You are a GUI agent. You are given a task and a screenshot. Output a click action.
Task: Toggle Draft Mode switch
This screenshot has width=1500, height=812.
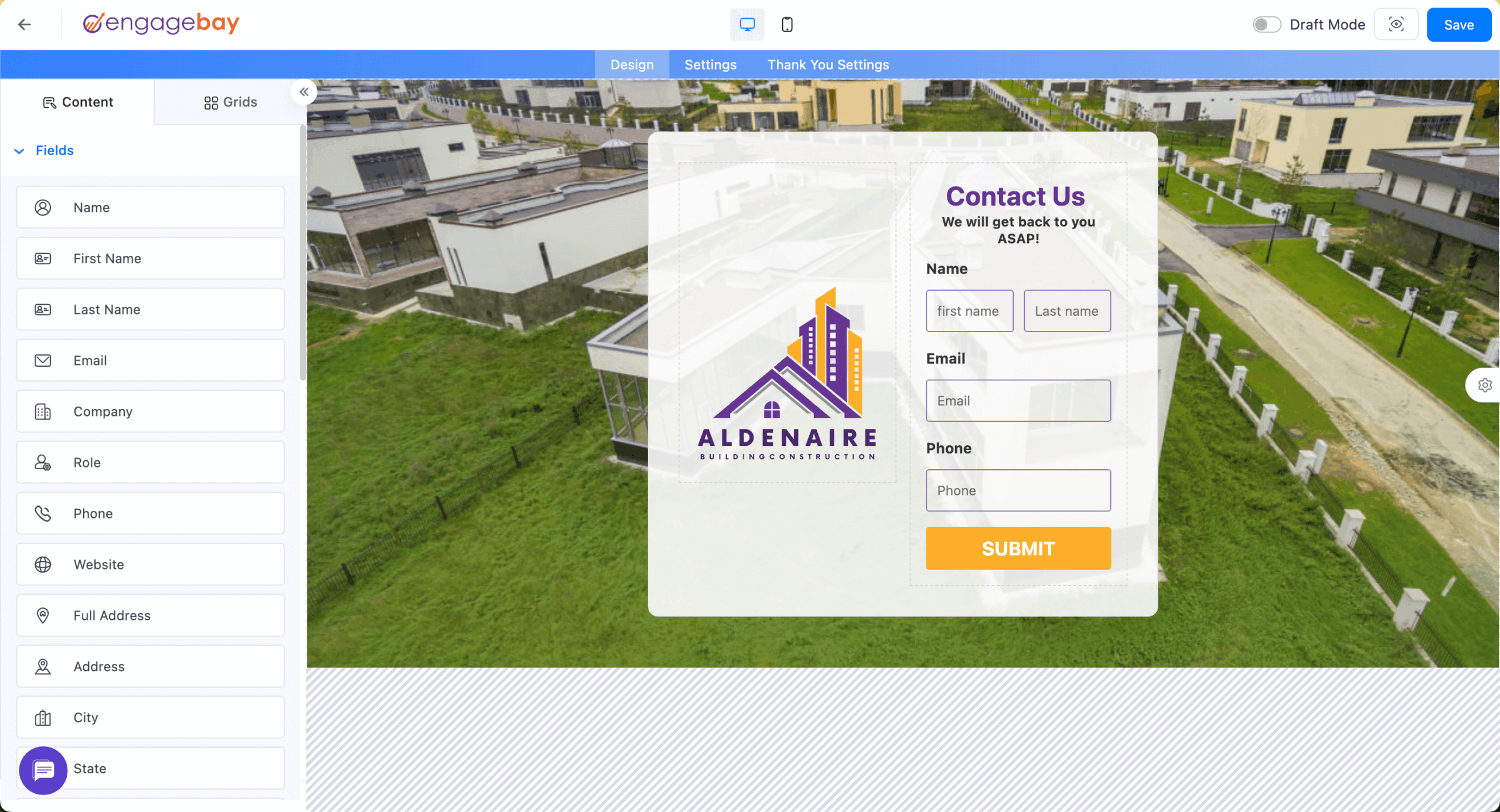click(x=1267, y=25)
